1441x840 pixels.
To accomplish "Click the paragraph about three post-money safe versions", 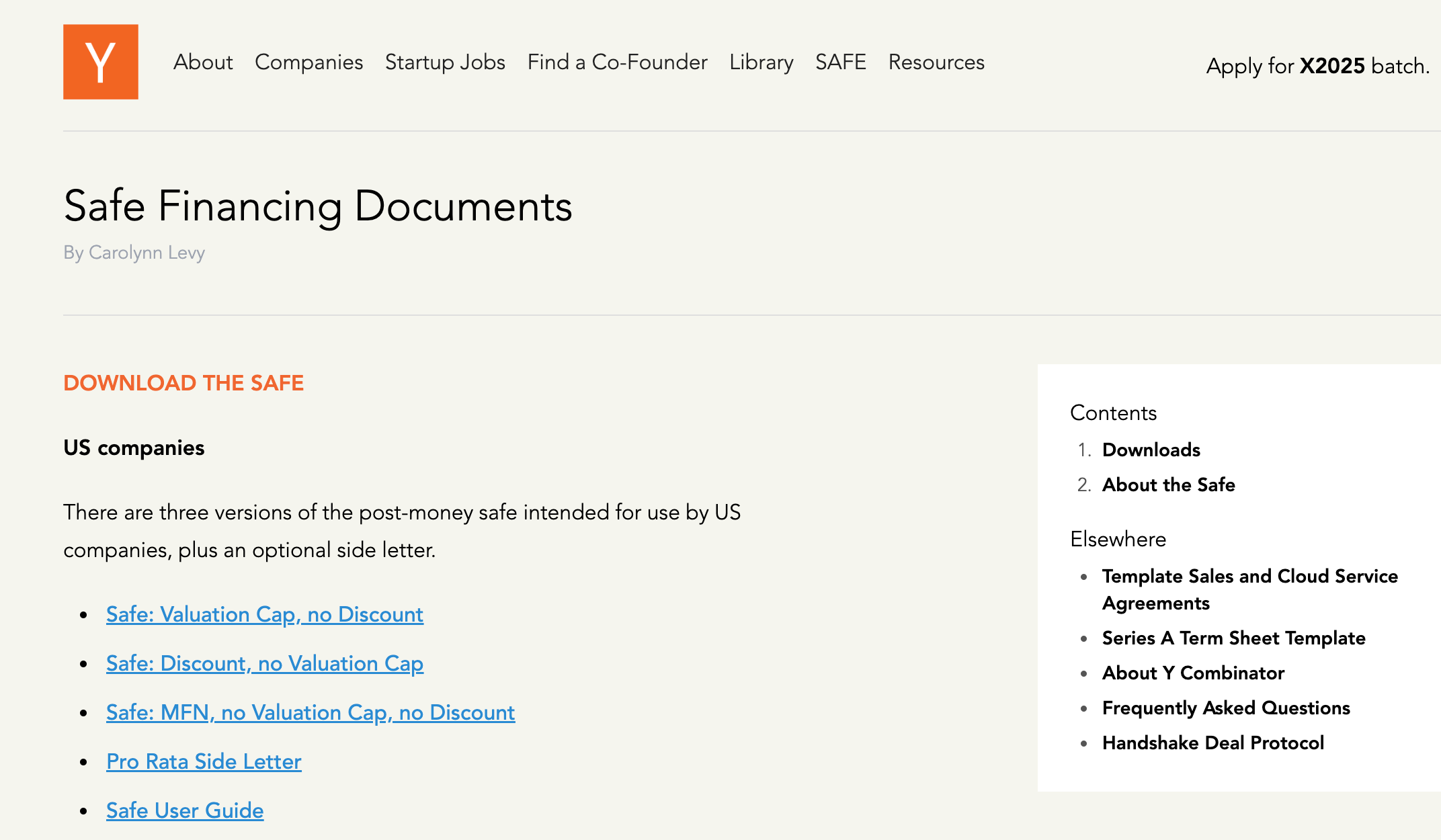I will coord(402,531).
